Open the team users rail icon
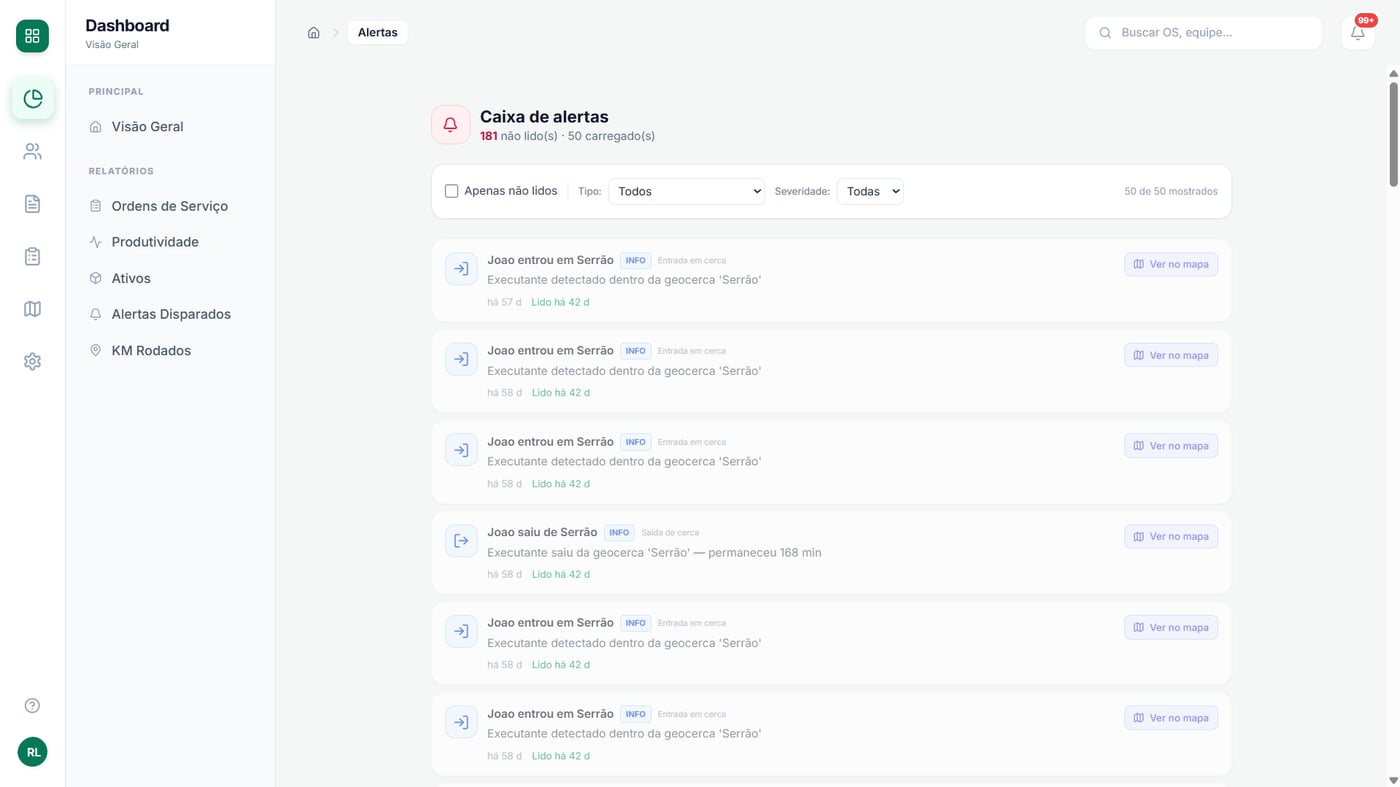The height and width of the screenshot is (787, 1400). pyautogui.click(x=32, y=151)
